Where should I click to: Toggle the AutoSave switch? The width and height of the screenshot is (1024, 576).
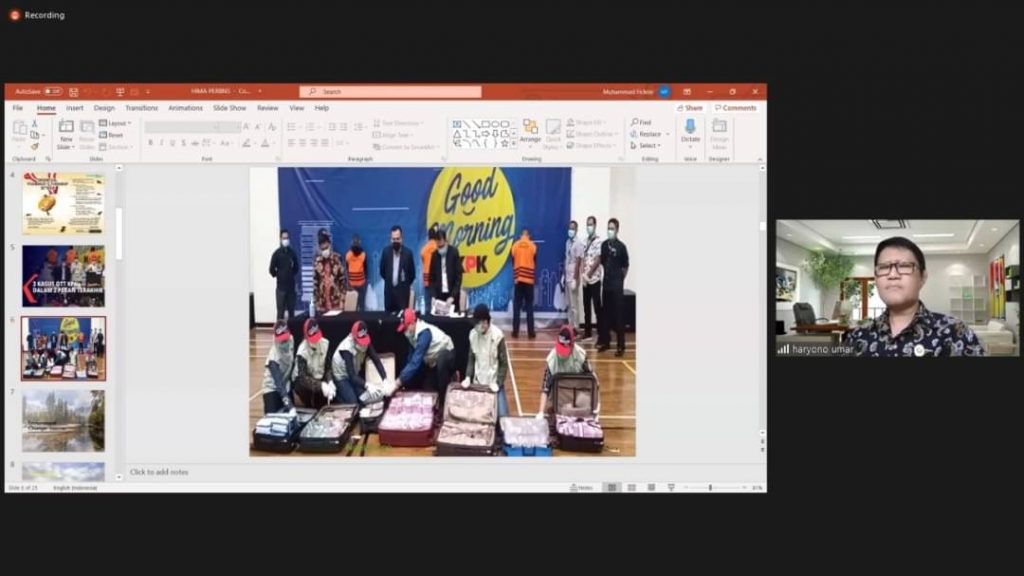(53, 92)
